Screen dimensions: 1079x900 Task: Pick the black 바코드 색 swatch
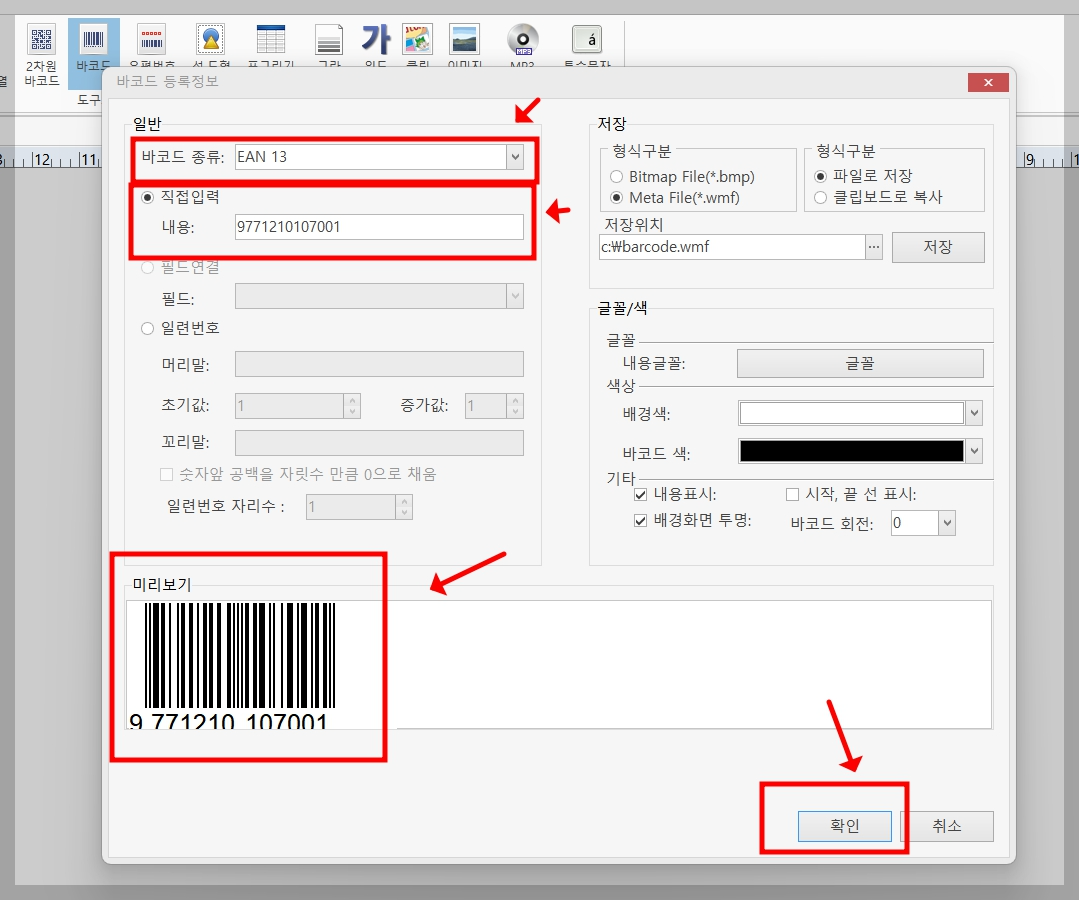tap(851, 451)
